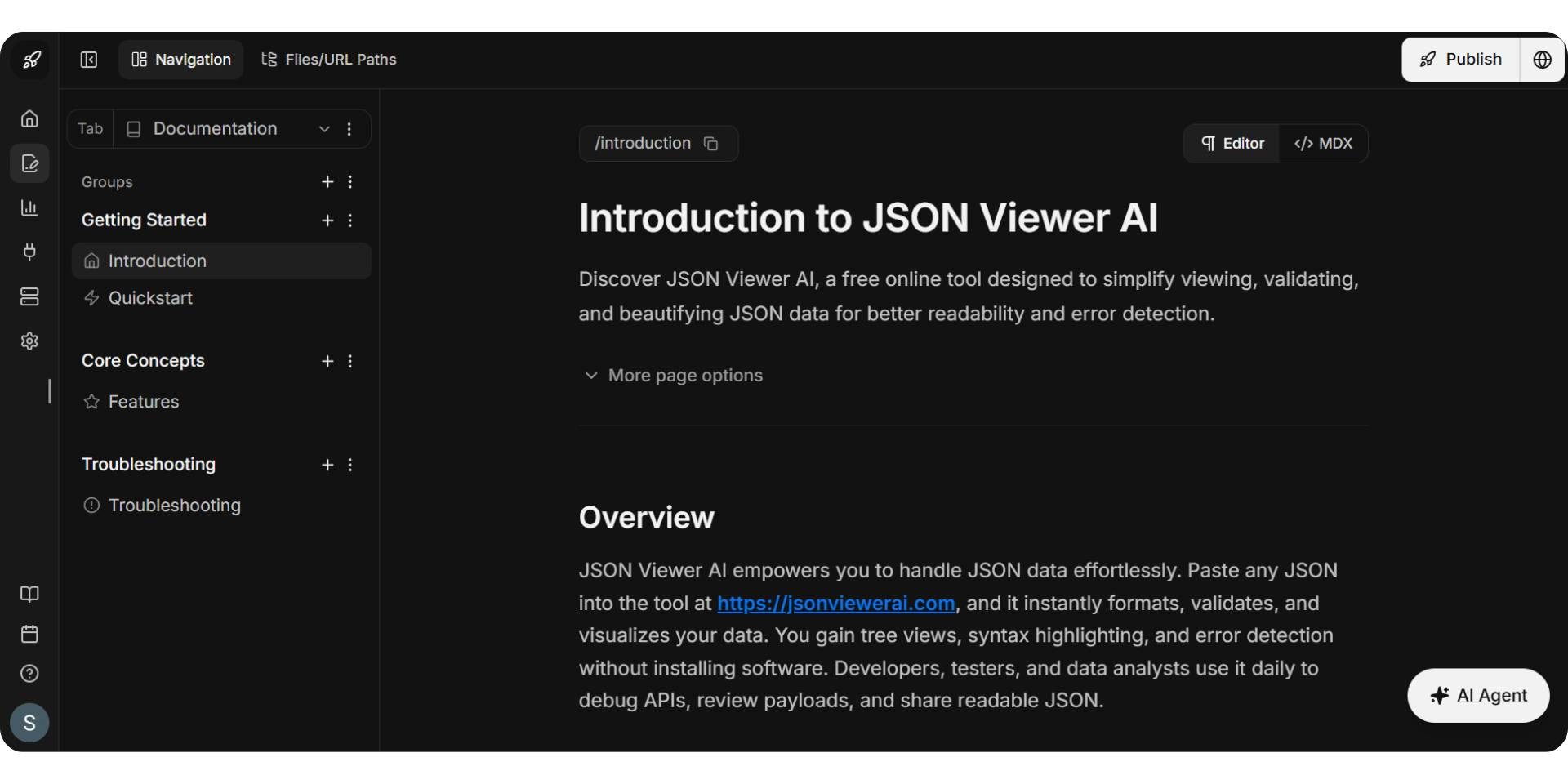Open the help question-mark icon
1568x784 pixels.
click(29, 674)
